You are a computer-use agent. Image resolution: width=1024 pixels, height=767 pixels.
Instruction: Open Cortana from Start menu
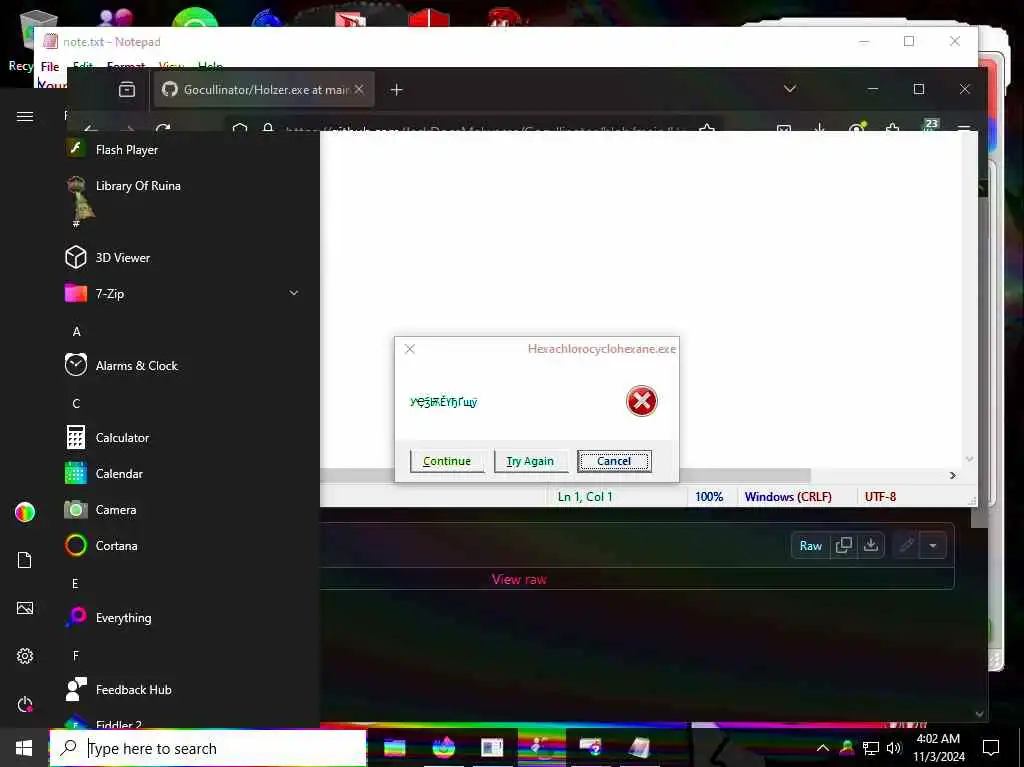click(116, 546)
